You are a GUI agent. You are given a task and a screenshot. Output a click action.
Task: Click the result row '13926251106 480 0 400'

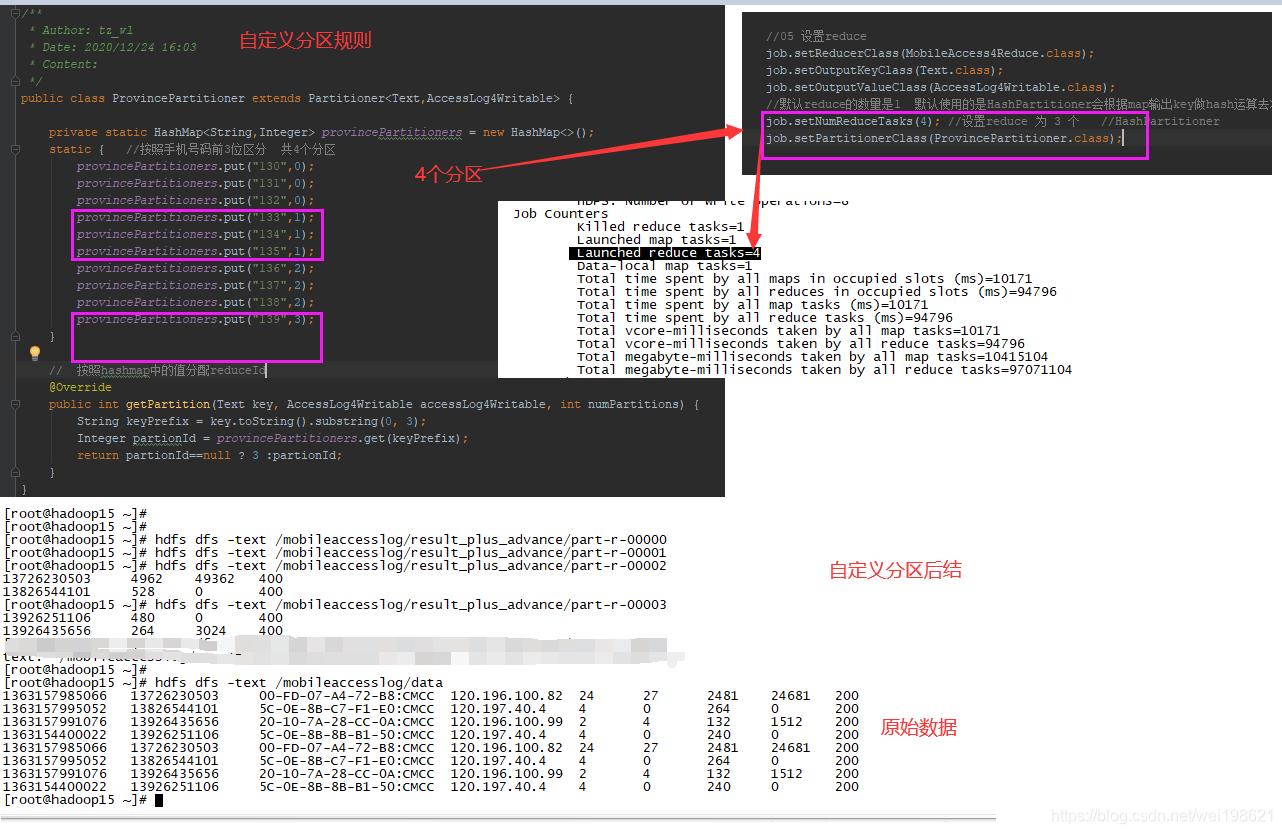pyautogui.click(x=143, y=618)
